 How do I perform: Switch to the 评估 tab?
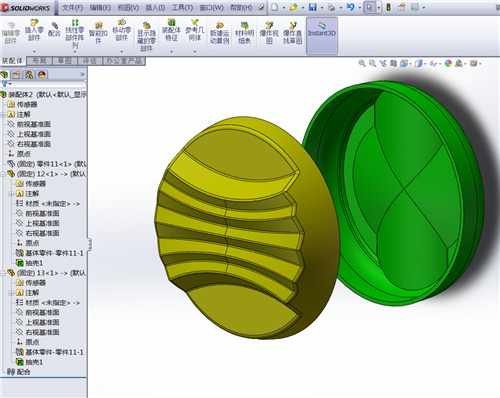click(90, 61)
